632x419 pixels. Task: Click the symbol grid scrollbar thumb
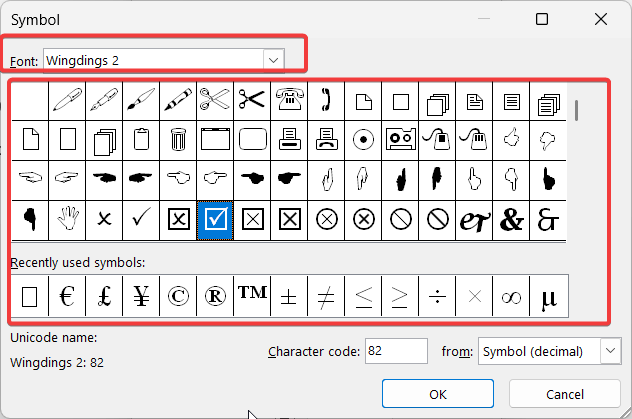pyautogui.click(x=576, y=110)
